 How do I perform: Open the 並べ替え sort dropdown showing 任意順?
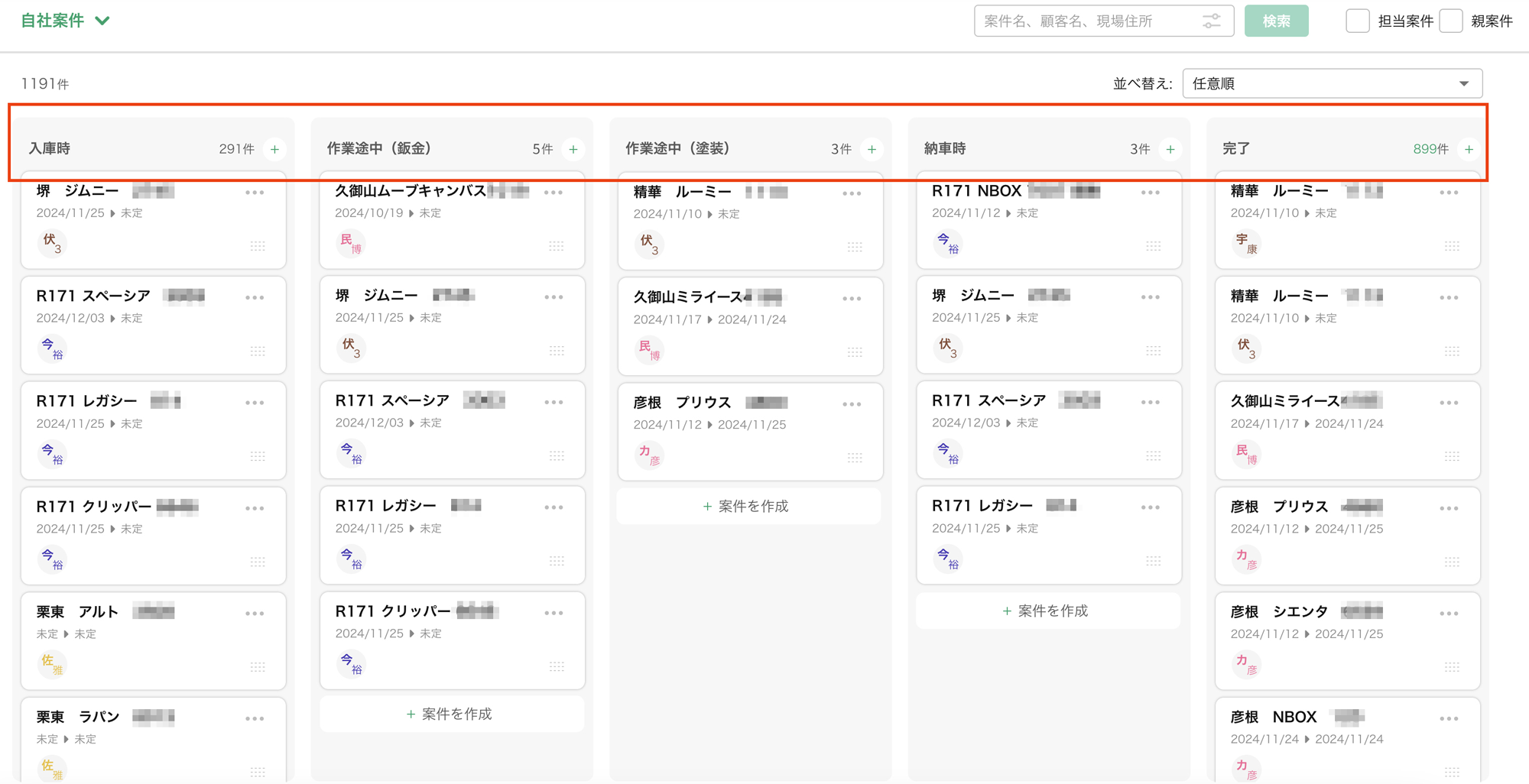[x=1331, y=83]
